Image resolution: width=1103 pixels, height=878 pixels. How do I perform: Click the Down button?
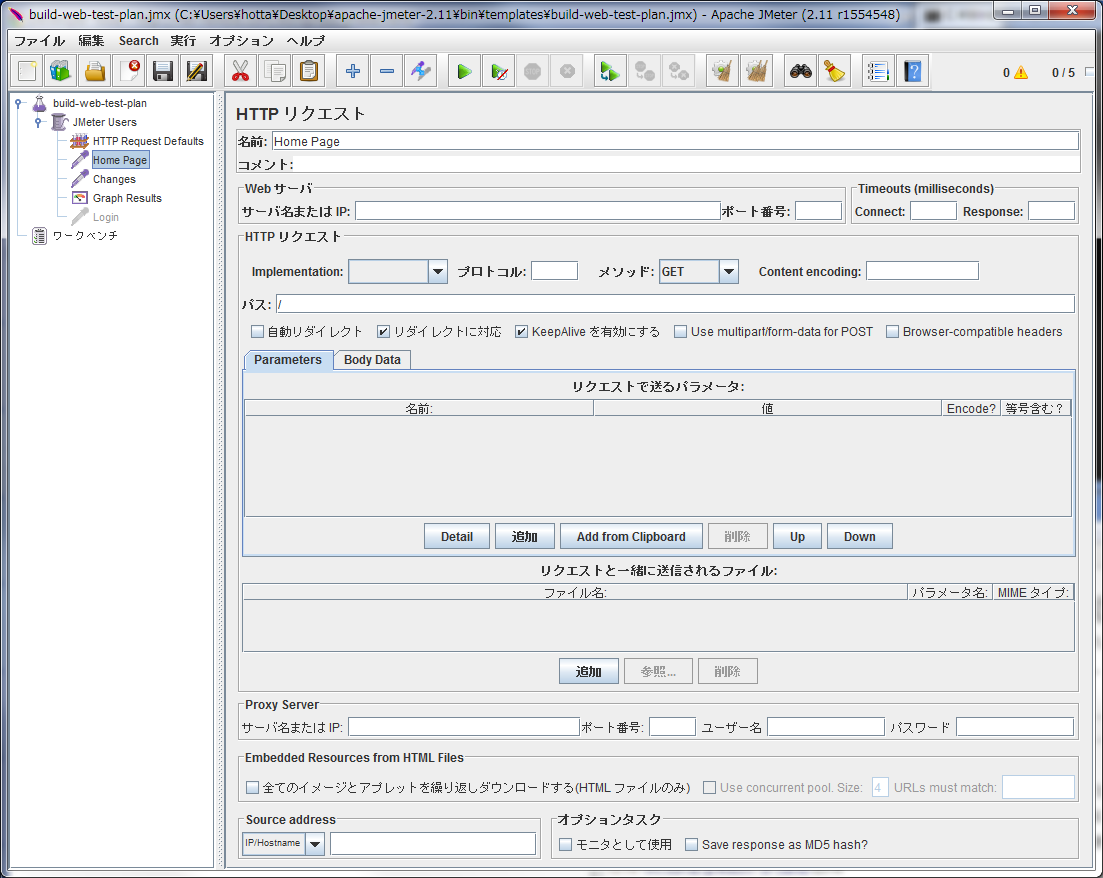tap(860, 536)
